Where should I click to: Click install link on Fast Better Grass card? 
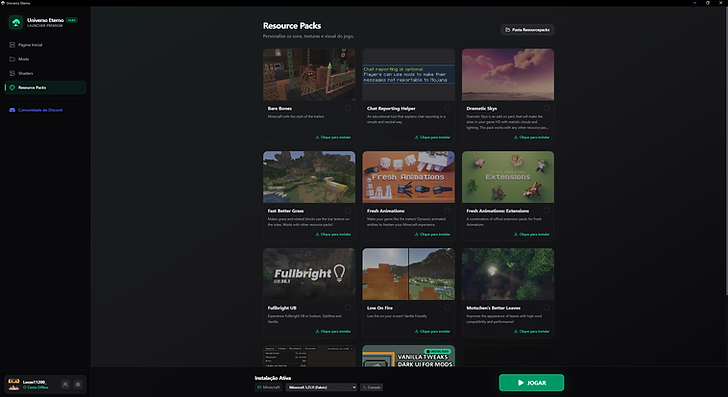click(x=333, y=234)
